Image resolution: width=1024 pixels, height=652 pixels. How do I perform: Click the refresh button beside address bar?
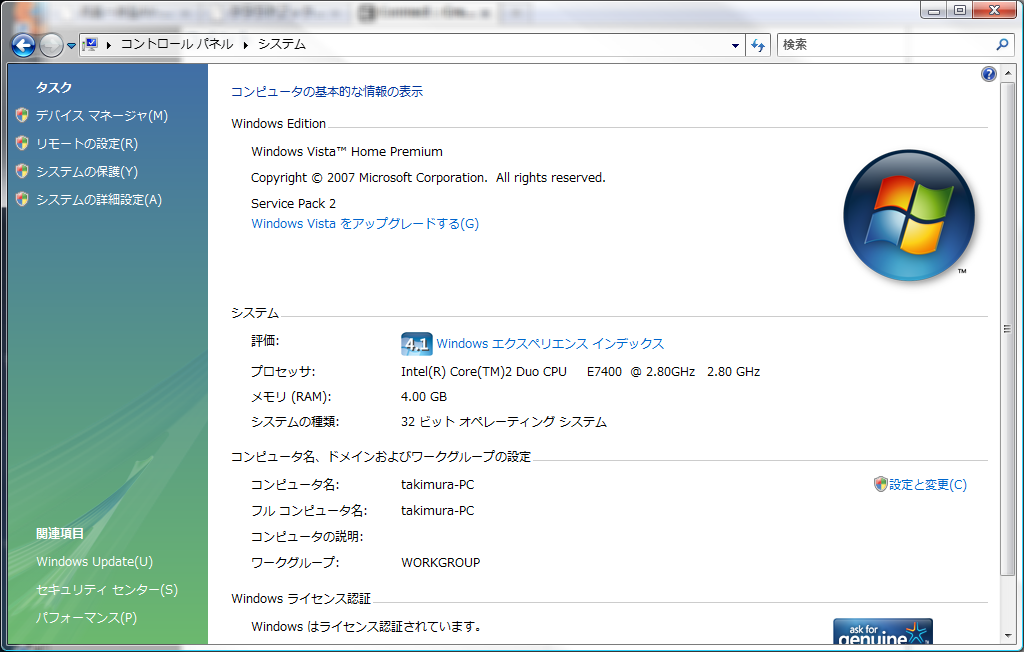pos(758,45)
